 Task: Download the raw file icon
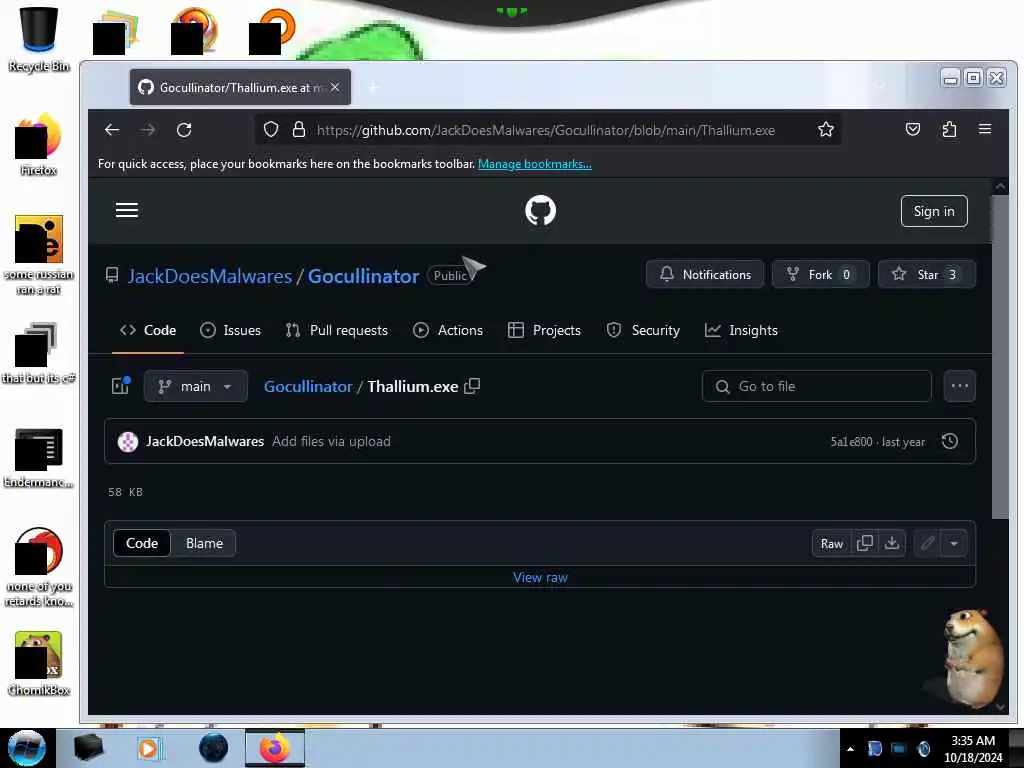pos(891,543)
